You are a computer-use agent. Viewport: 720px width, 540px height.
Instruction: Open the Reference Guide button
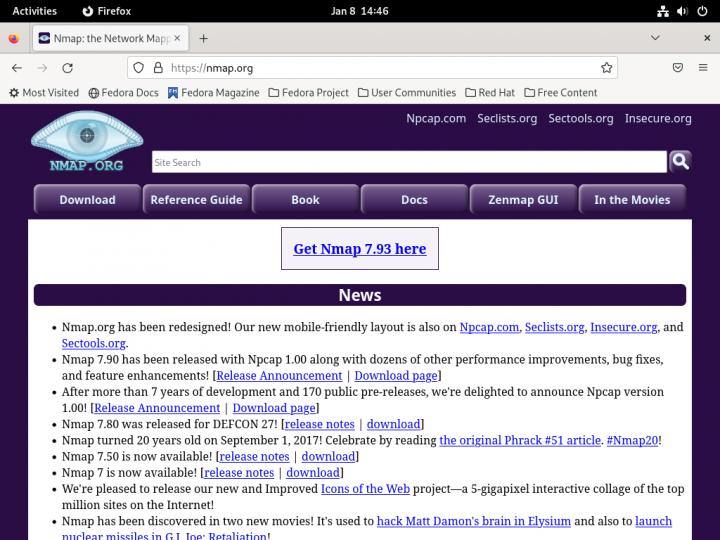(196, 199)
